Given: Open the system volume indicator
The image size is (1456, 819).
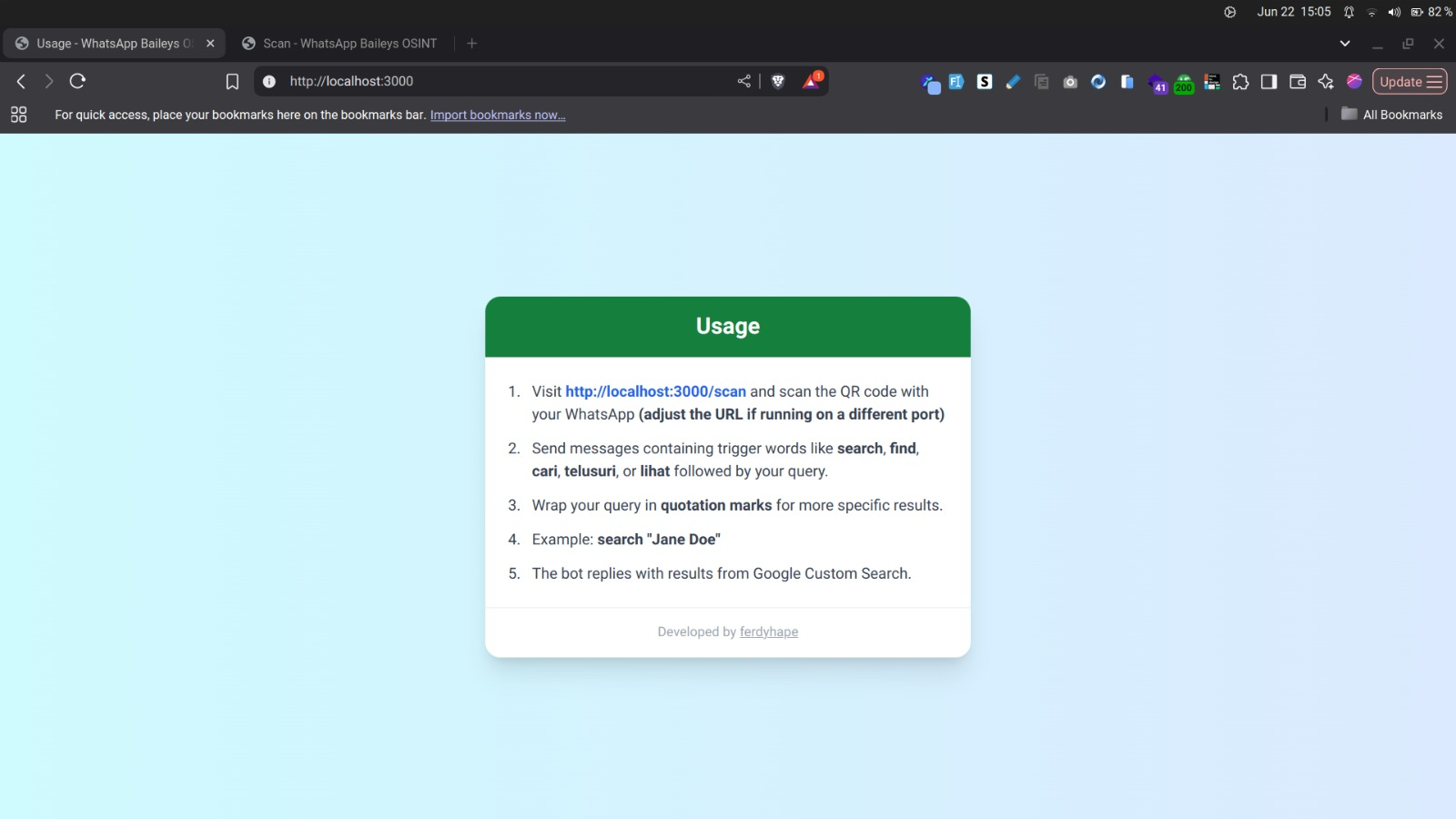Looking at the screenshot, I should coord(1394,12).
